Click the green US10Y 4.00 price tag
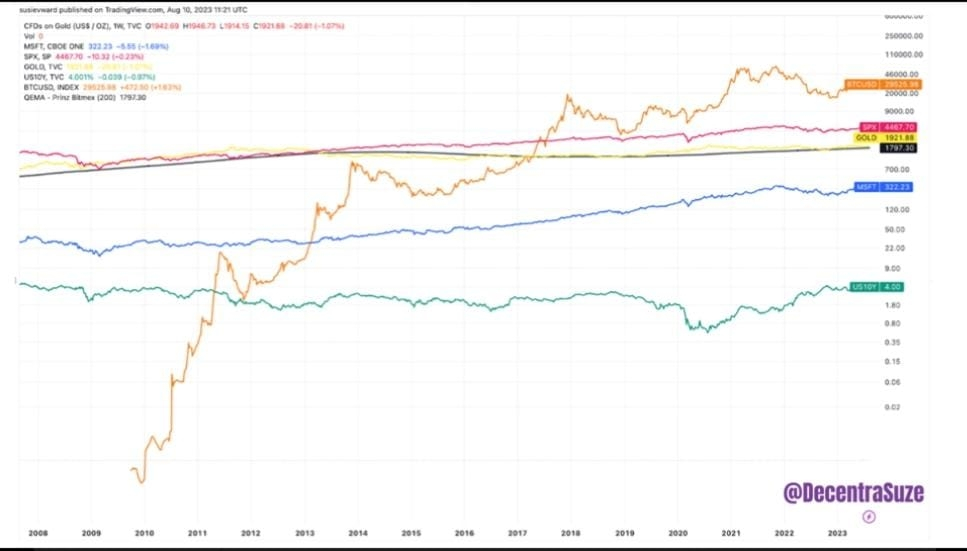 point(876,287)
